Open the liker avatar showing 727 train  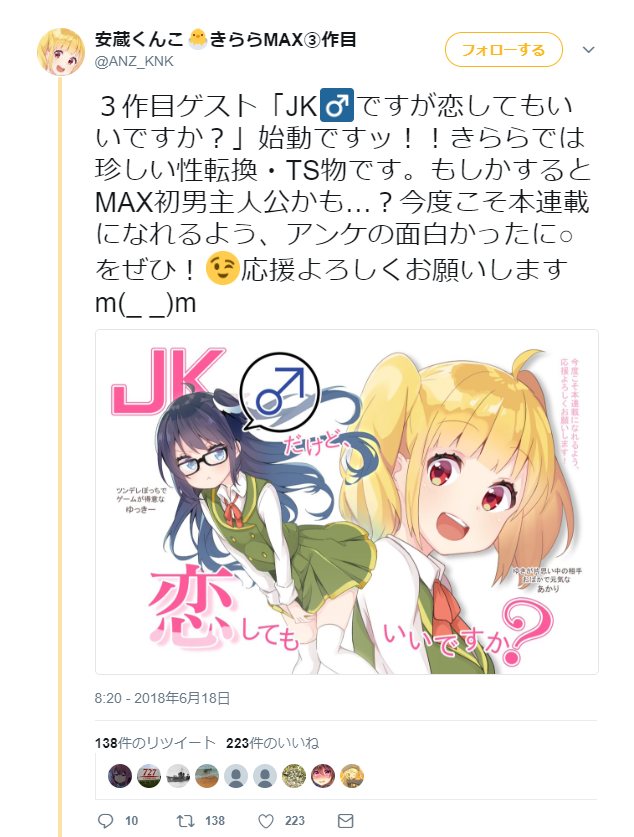click(149, 776)
